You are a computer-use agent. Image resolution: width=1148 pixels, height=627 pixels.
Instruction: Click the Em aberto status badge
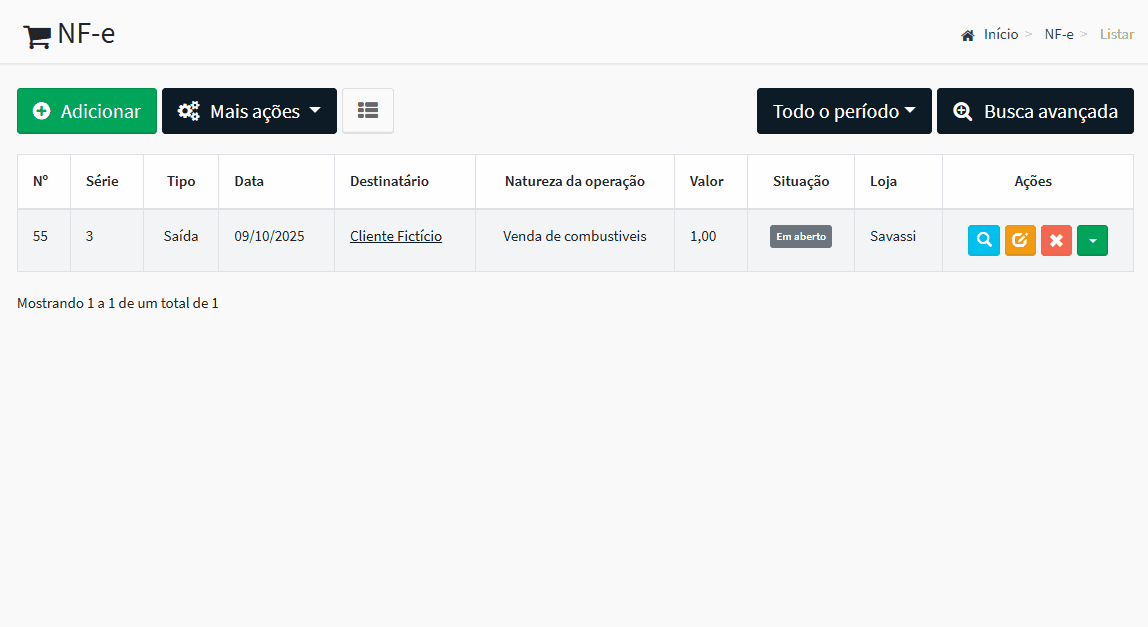(800, 236)
